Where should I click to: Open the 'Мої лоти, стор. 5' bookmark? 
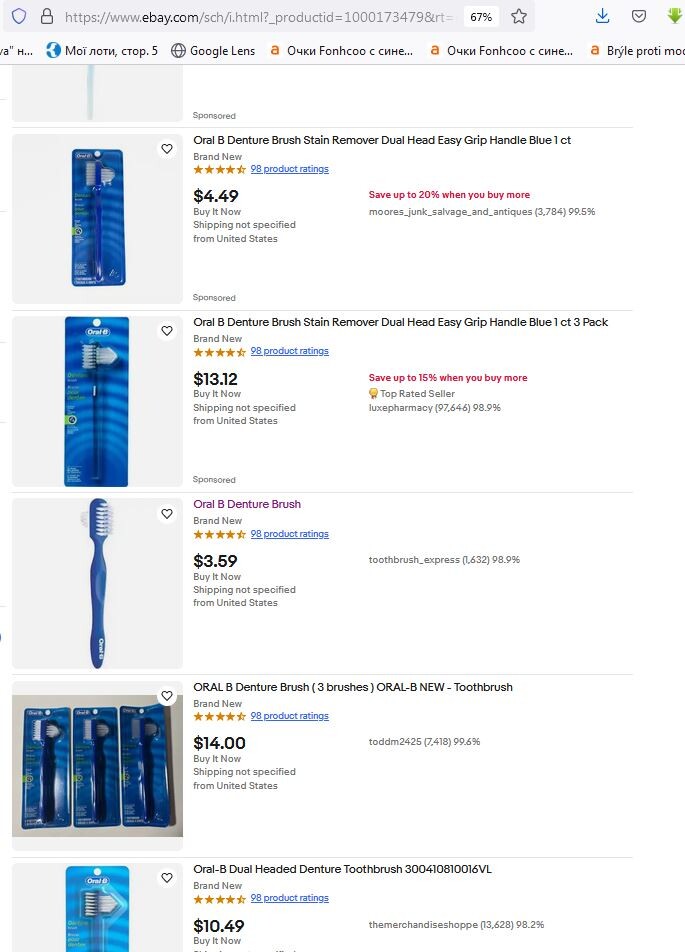pos(101,50)
